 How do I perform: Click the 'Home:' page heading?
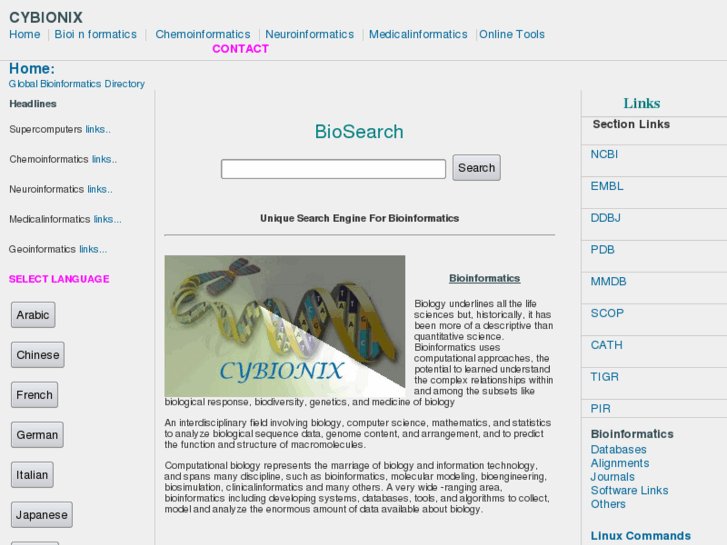click(x=32, y=69)
